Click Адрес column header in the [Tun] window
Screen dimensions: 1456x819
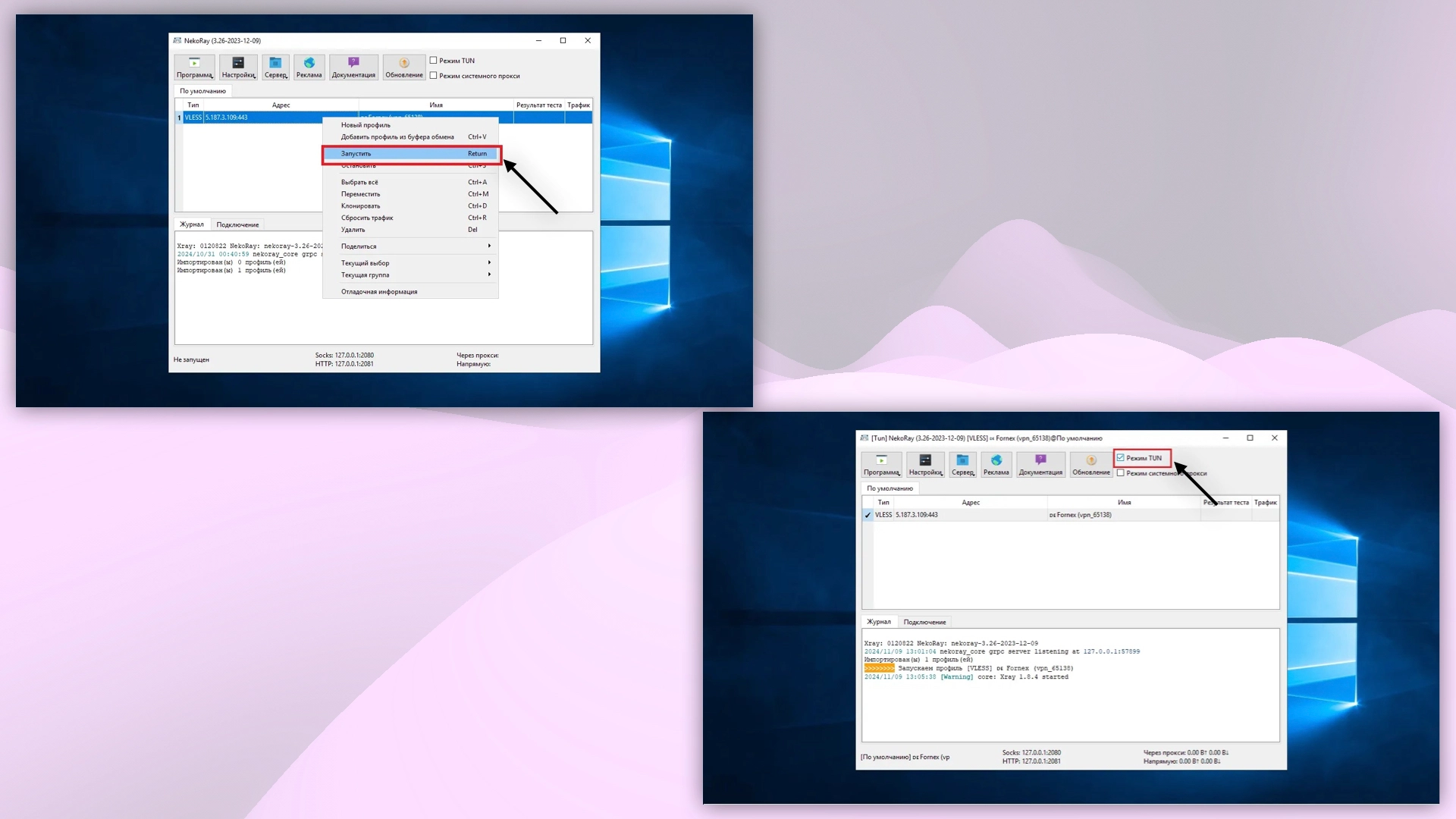(971, 503)
